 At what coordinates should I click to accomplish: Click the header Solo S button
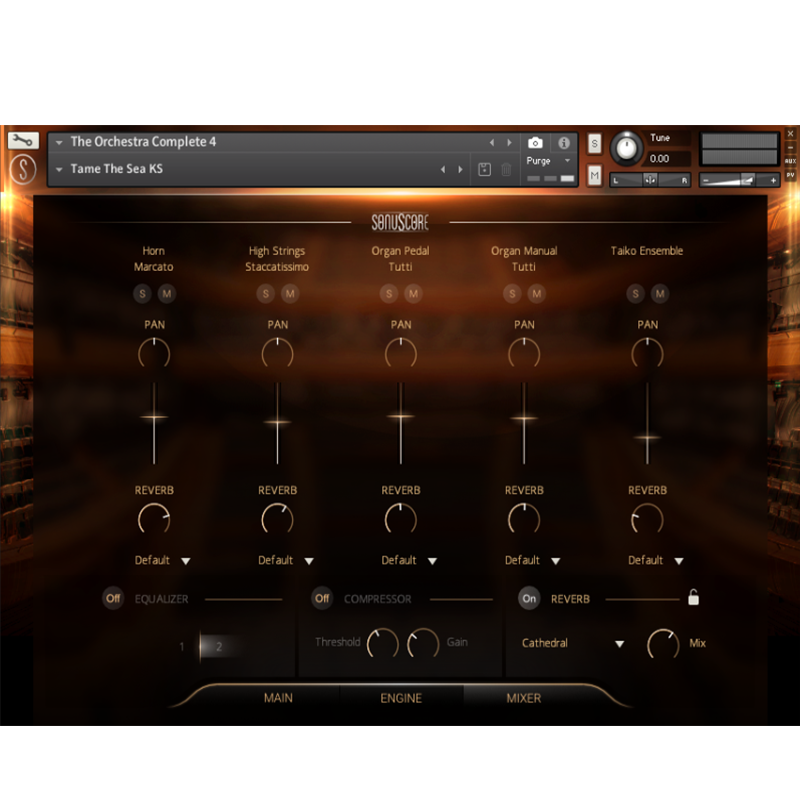(x=594, y=143)
